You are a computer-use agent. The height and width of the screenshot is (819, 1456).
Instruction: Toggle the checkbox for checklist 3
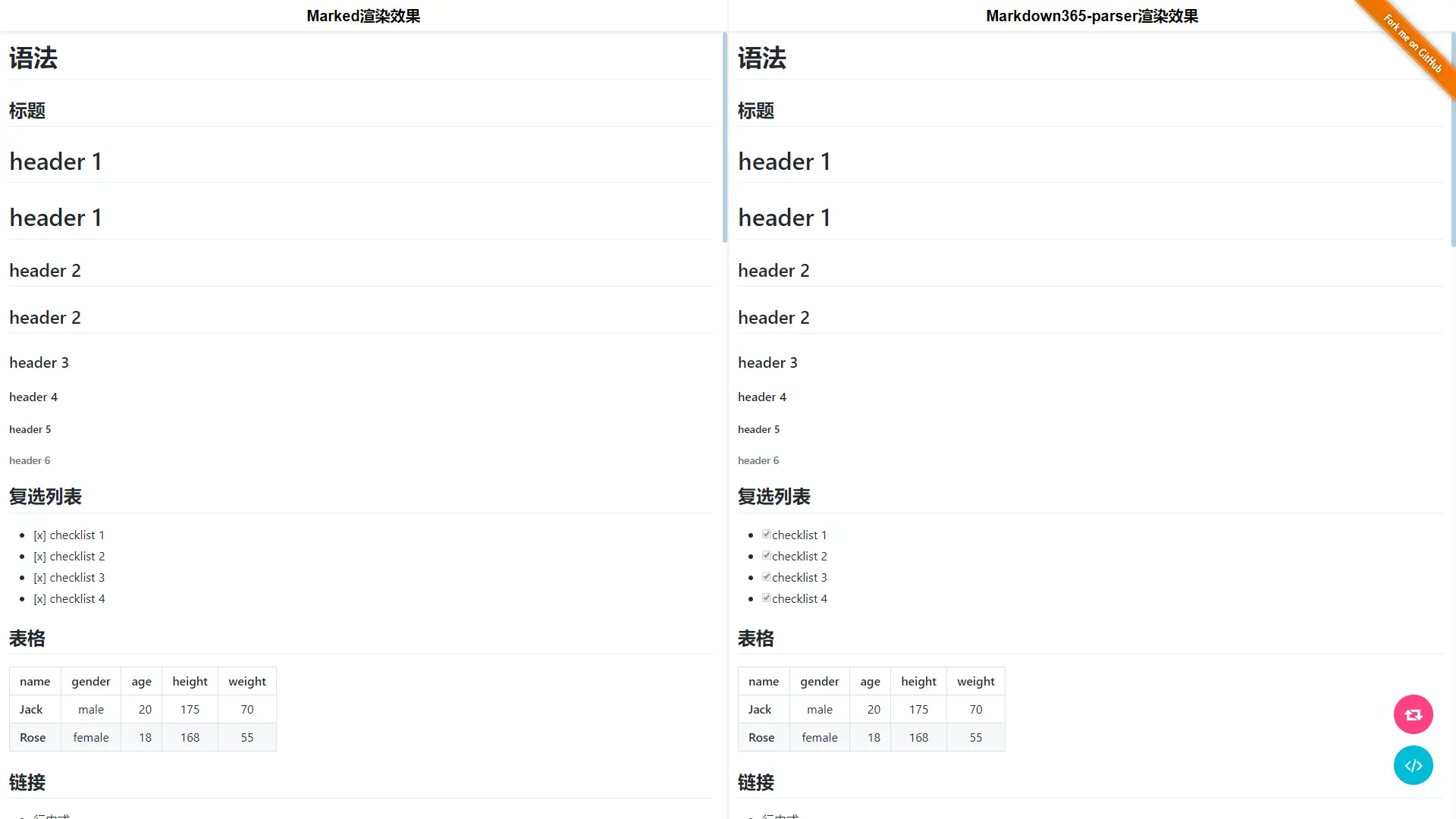click(x=766, y=576)
